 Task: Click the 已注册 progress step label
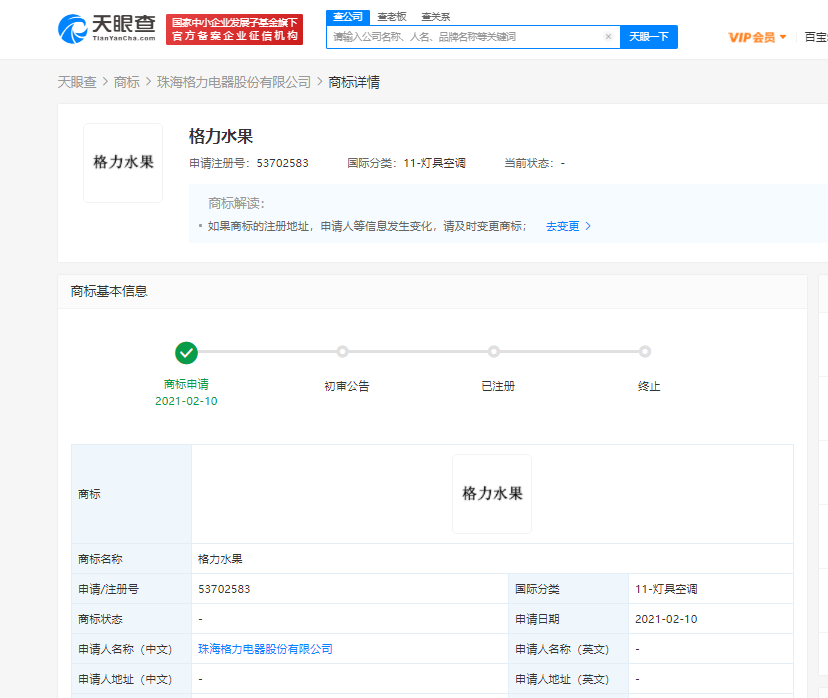coord(497,385)
